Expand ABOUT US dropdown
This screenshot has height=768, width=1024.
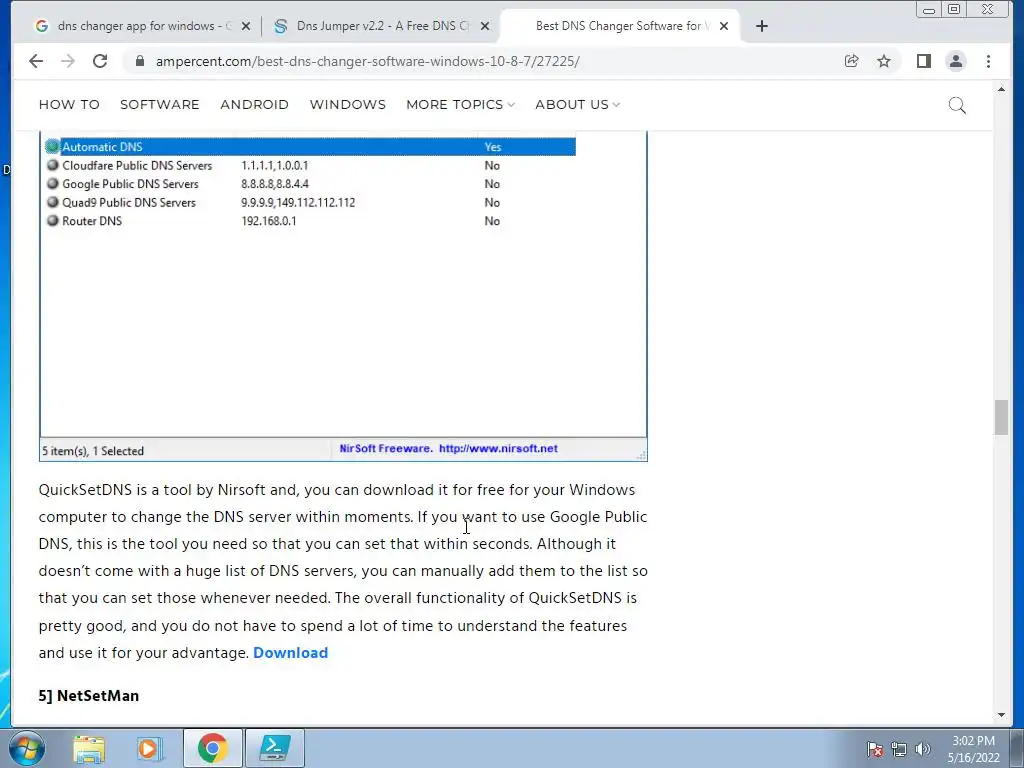[577, 104]
